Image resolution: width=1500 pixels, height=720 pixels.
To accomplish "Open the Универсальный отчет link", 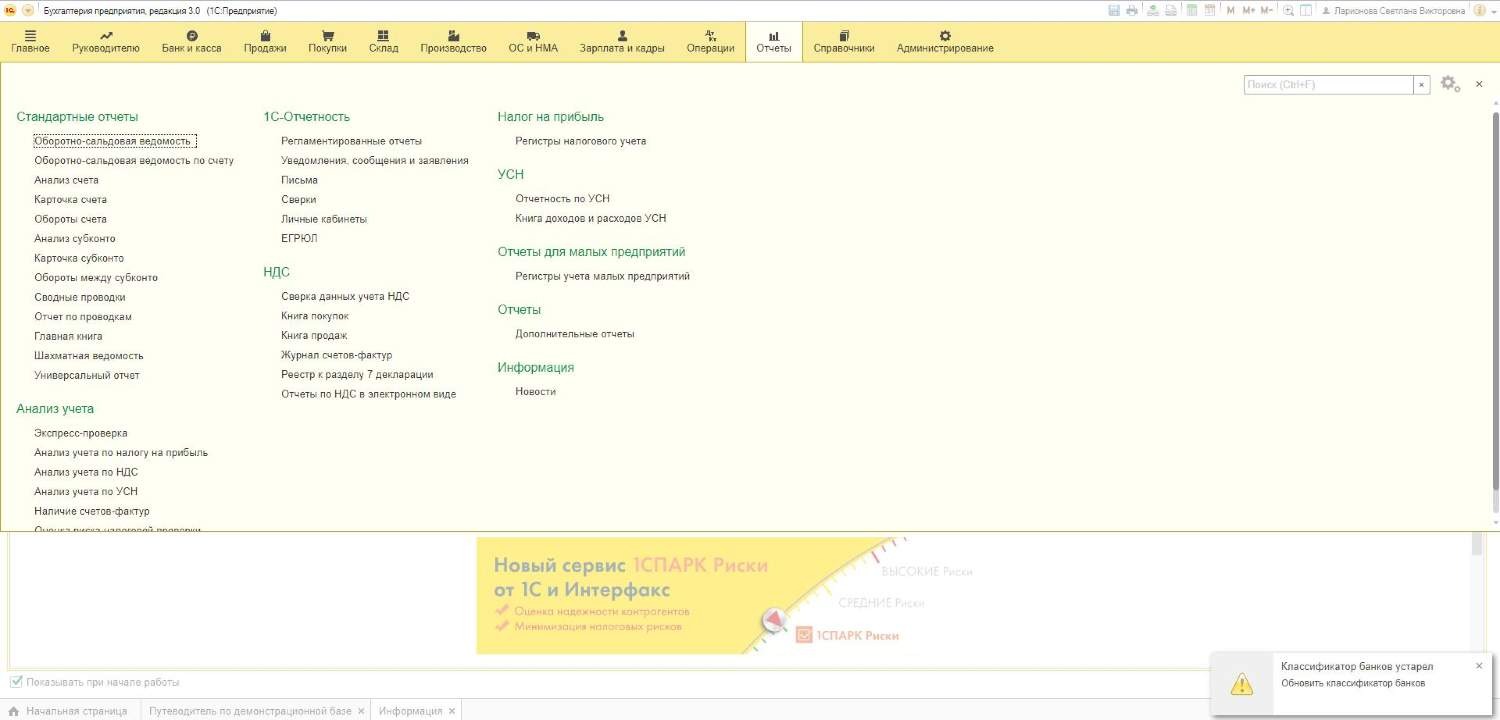I will coord(87,375).
